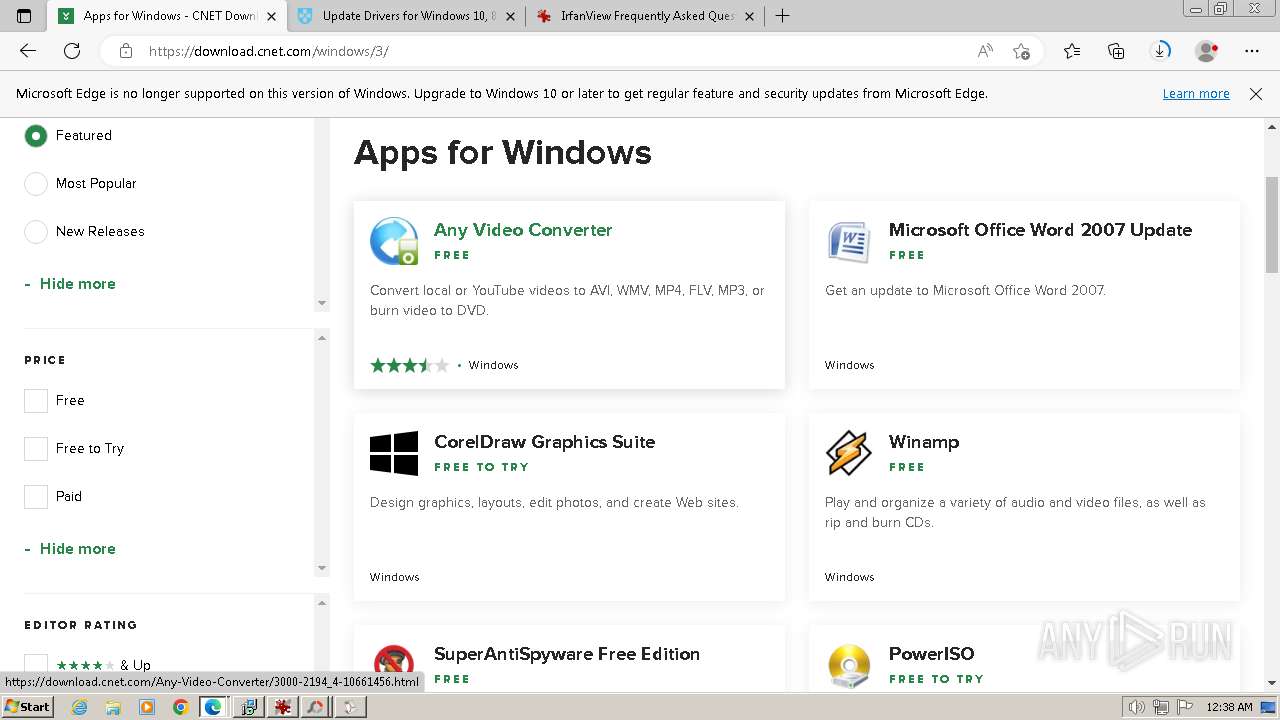Click the 12:38 AM taskbar clock
This screenshot has width=1280, height=720.
[1229, 707]
